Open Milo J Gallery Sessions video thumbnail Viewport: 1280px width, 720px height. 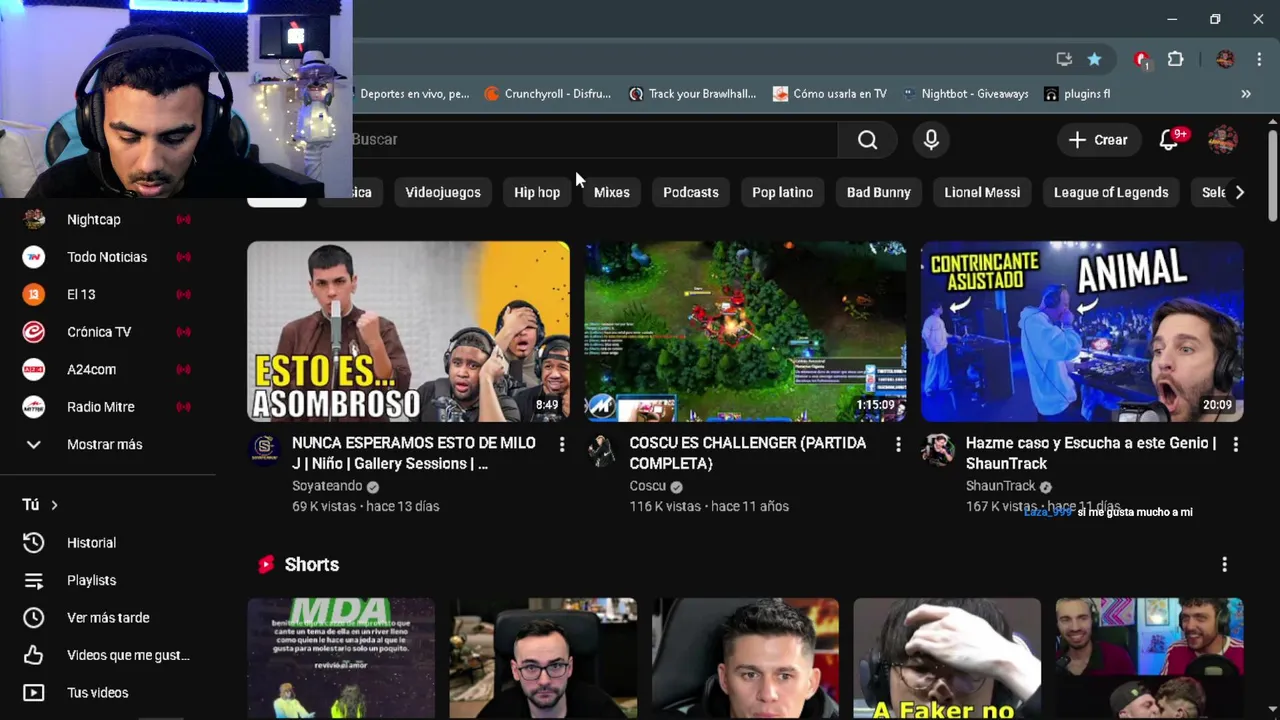tap(408, 331)
